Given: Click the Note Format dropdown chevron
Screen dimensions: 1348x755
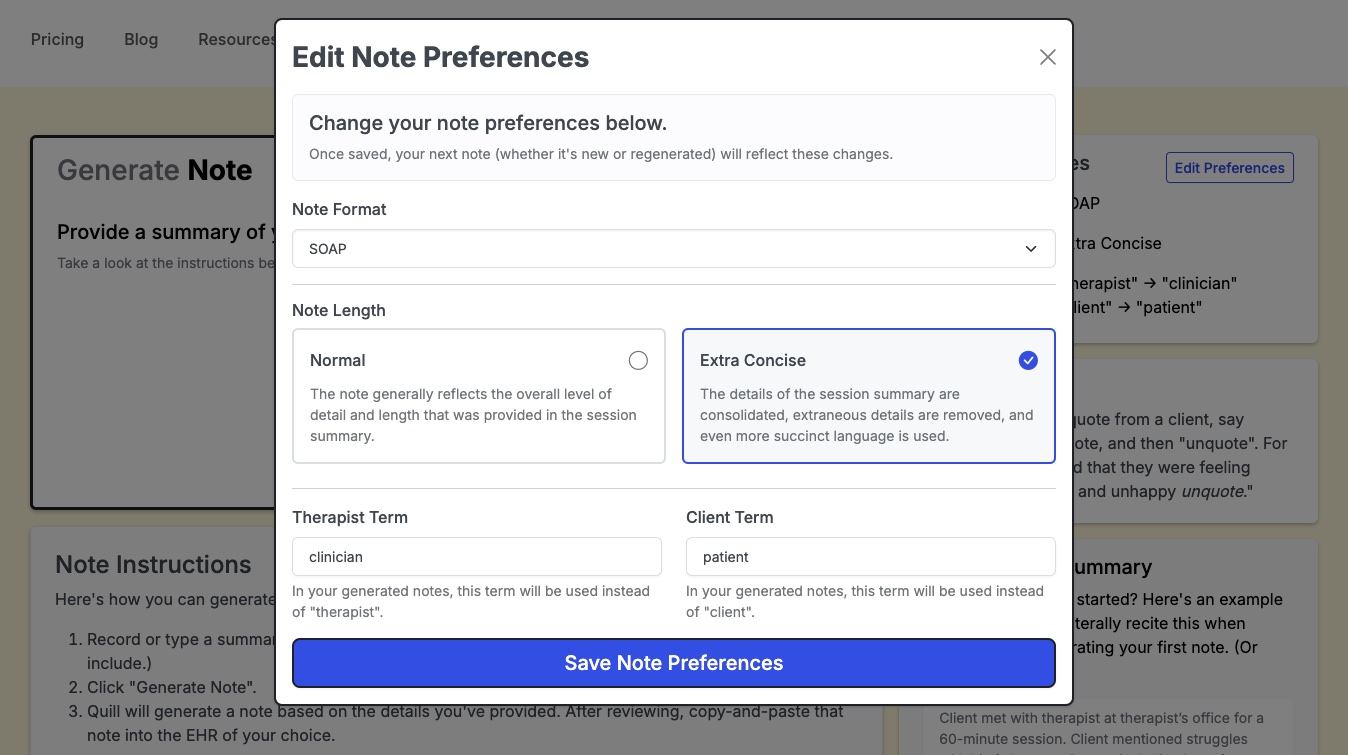Looking at the screenshot, I should (x=1030, y=249).
